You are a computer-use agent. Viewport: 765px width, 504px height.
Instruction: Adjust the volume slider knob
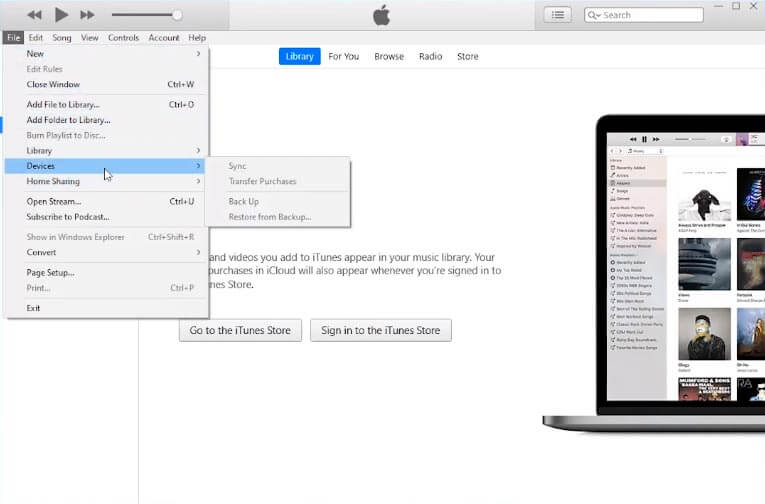177,15
